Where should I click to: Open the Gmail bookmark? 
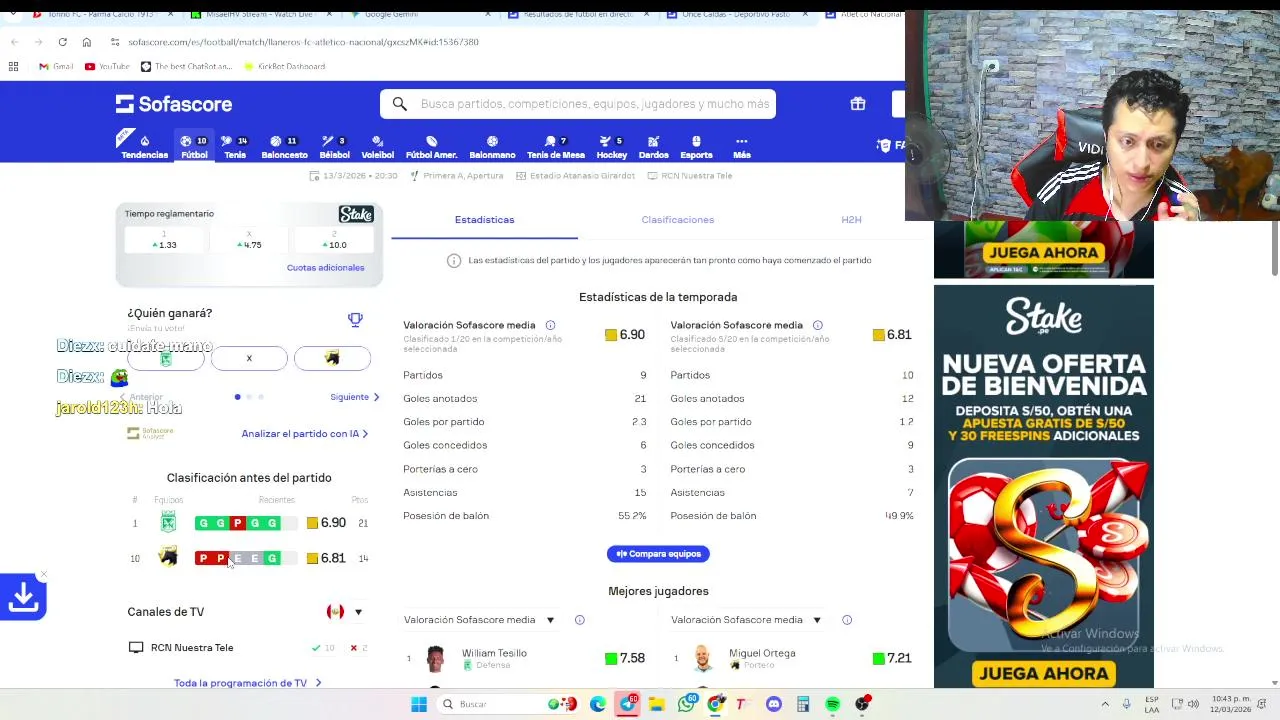click(x=56, y=66)
